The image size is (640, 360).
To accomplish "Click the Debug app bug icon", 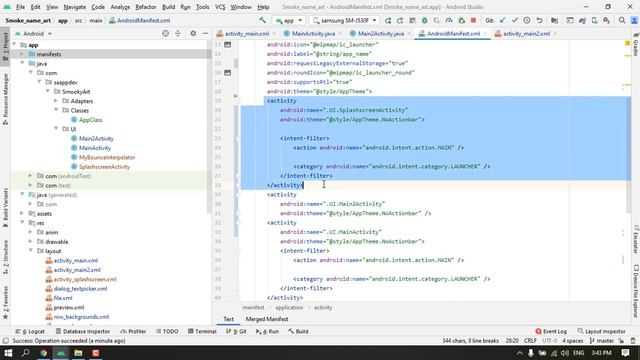I will [x=424, y=20].
